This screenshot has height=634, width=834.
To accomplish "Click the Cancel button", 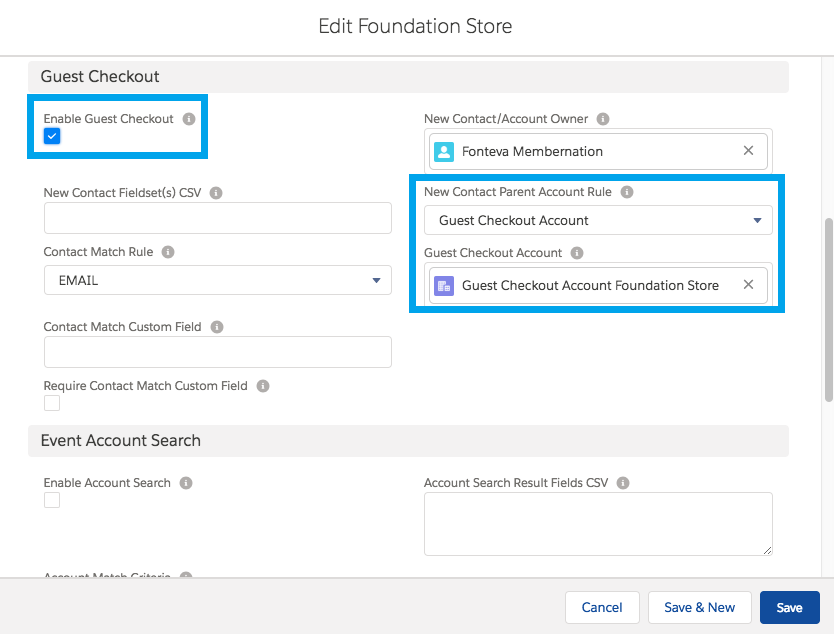I will click(x=602, y=607).
